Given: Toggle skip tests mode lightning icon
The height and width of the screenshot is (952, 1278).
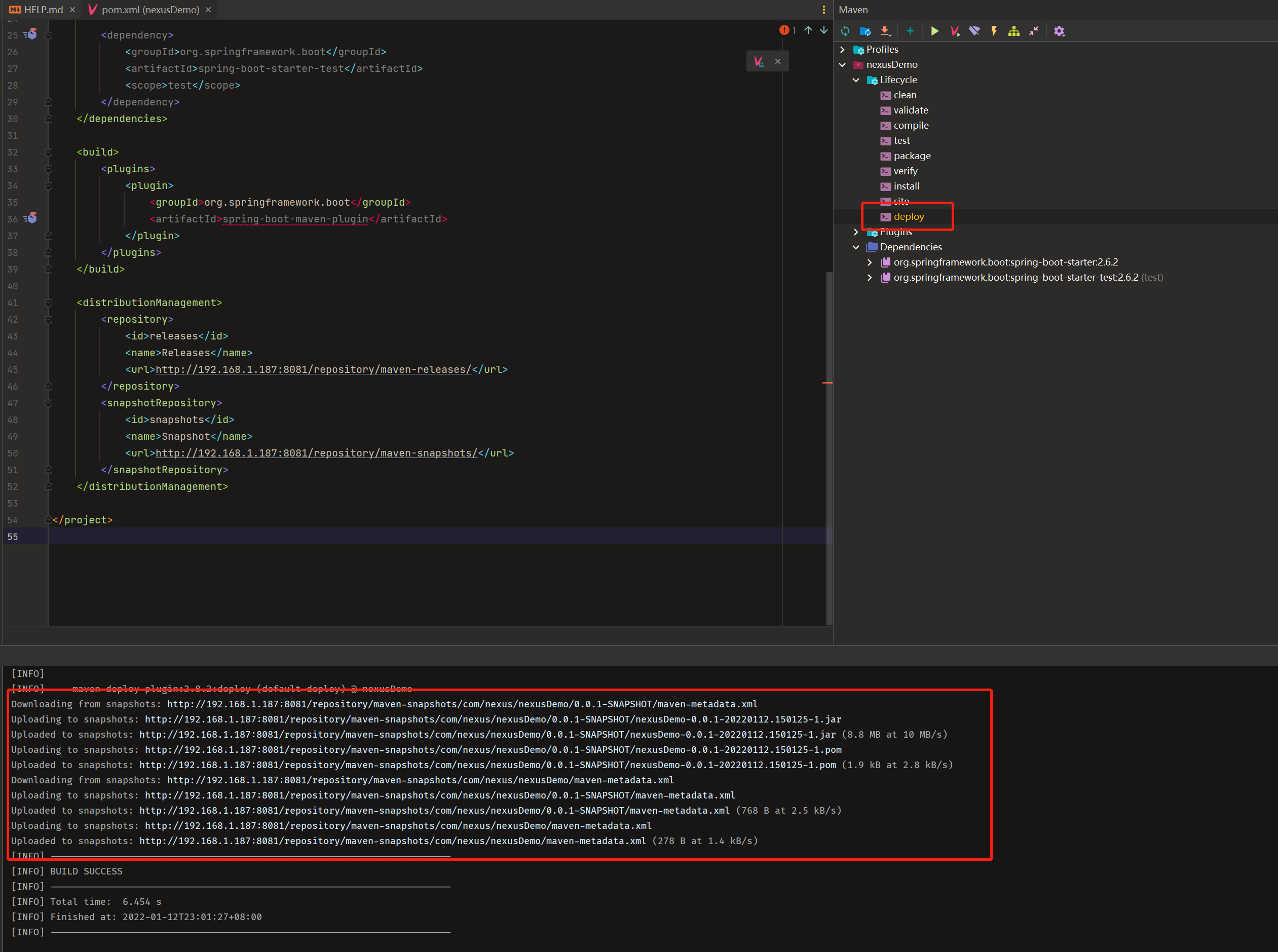Looking at the screenshot, I should [x=994, y=31].
